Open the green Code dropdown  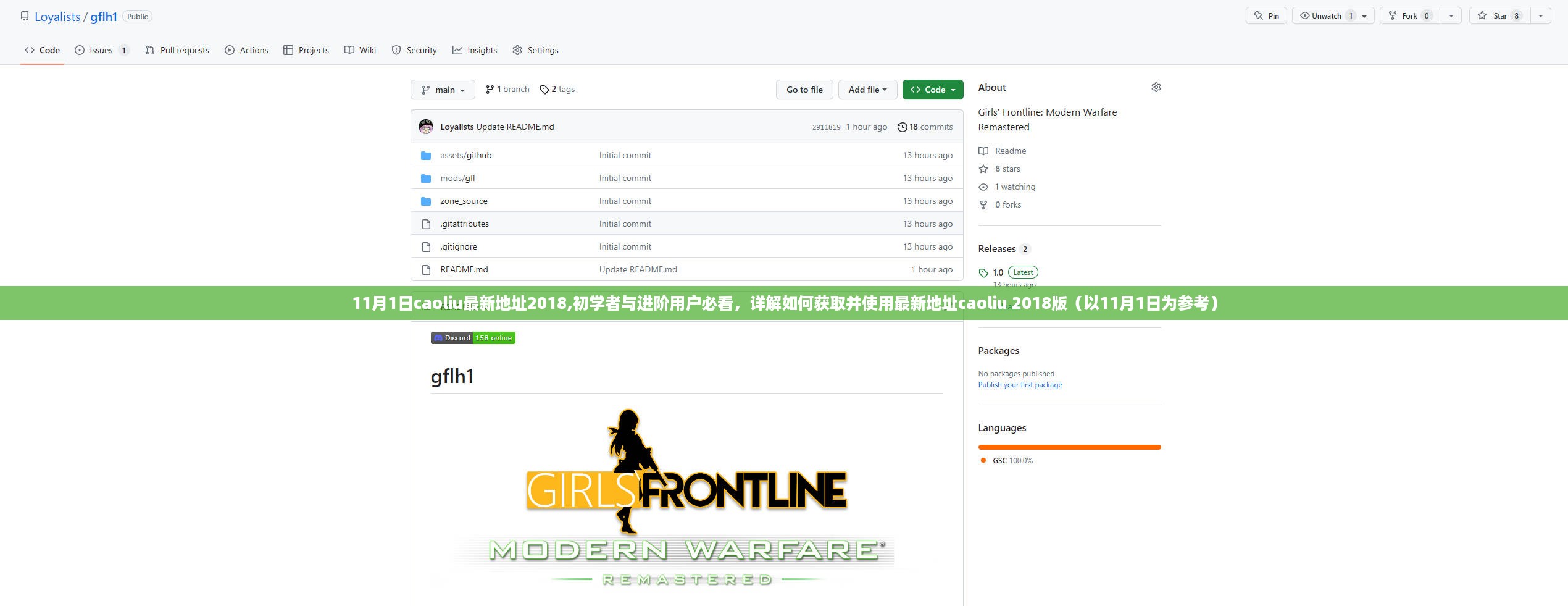[932, 90]
